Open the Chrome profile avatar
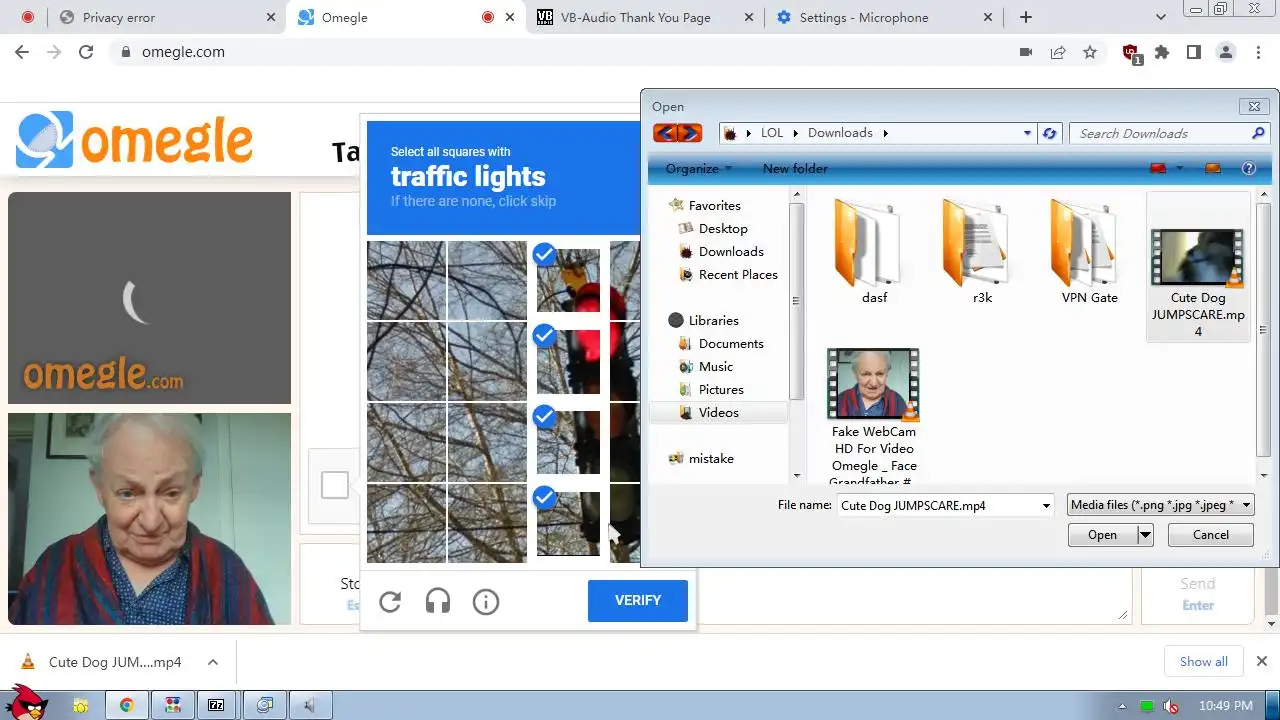 click(1226, 52)
